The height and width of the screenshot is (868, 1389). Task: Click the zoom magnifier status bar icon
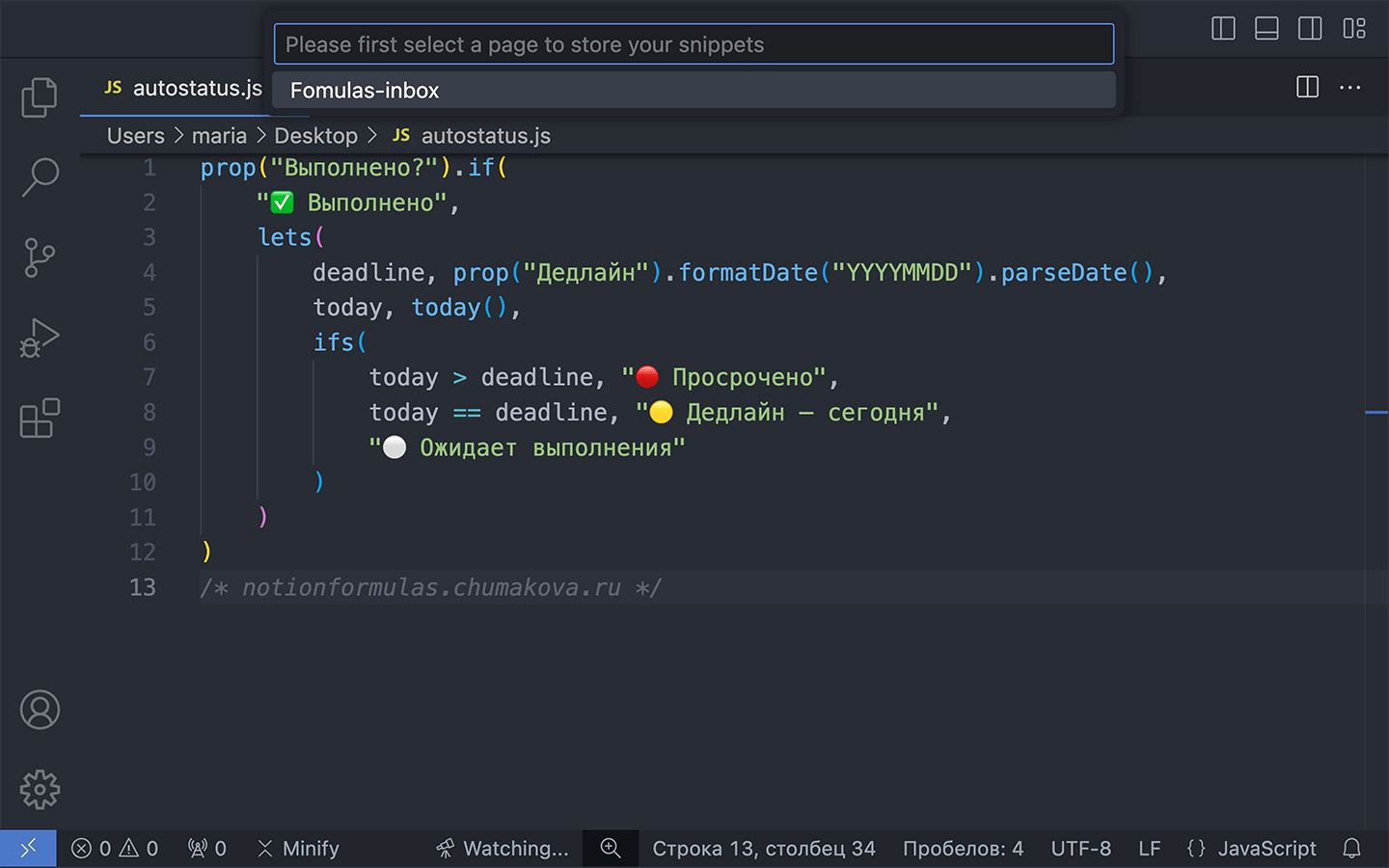(x=611, y=849)
